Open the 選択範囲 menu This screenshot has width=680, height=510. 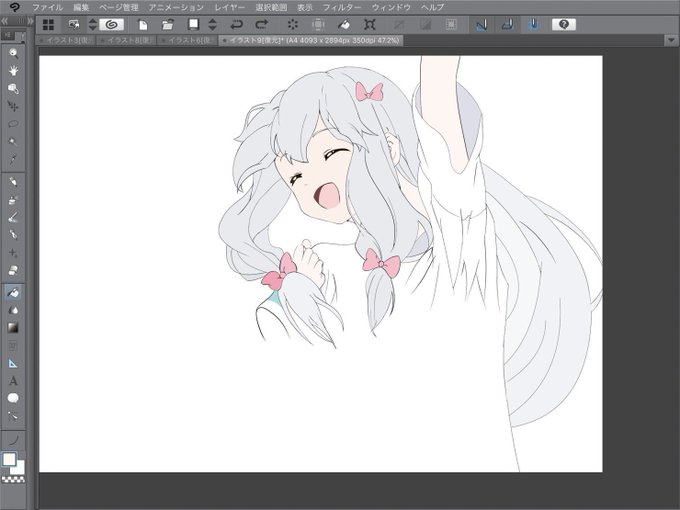click(x=271, y=7)
